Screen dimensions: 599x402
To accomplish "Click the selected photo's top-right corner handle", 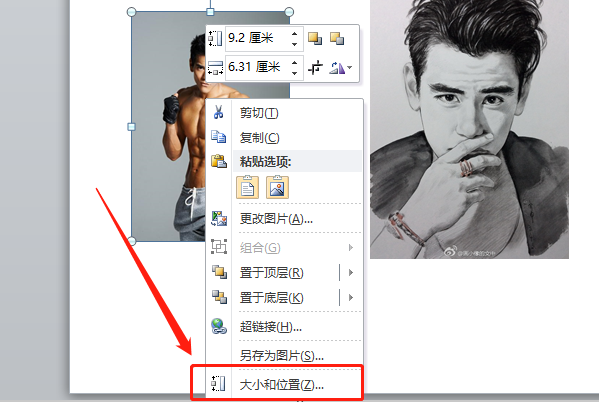I will pos(289,12).
